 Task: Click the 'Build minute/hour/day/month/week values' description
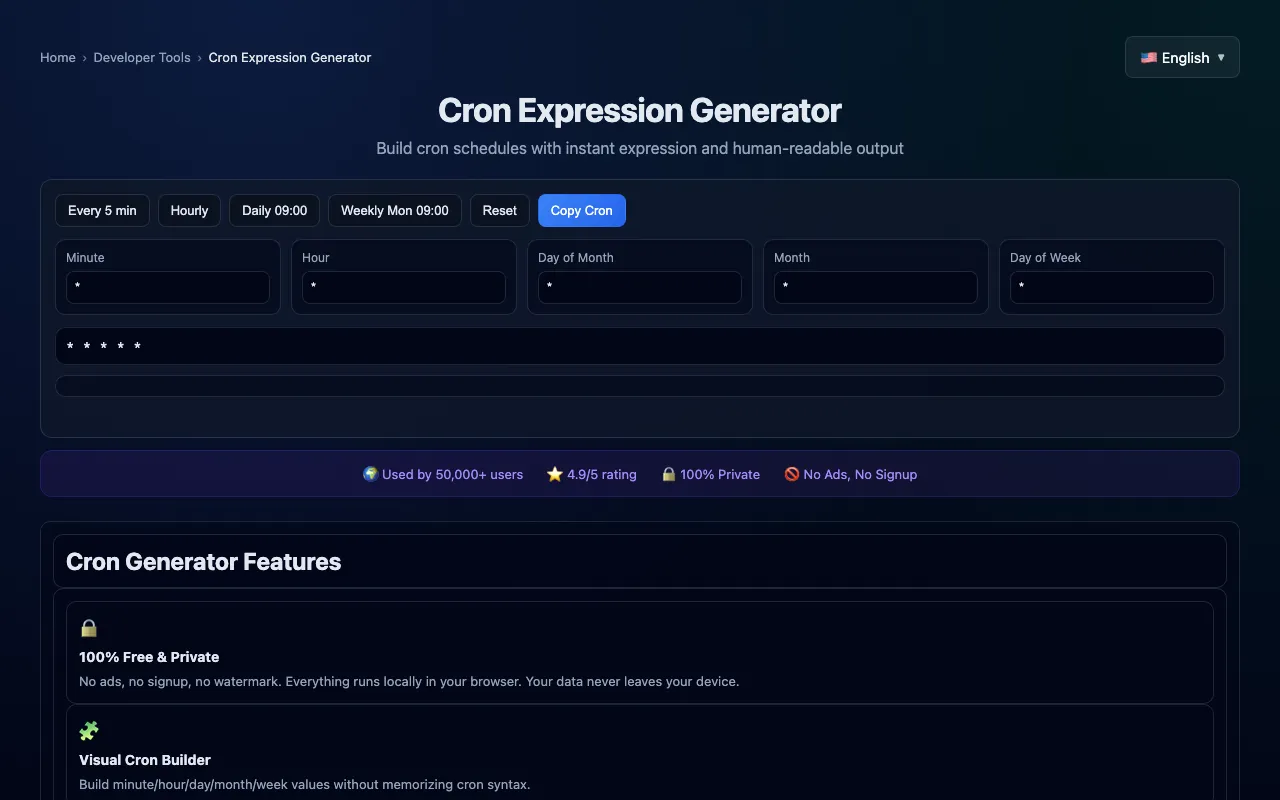click(x=305, y=785)
